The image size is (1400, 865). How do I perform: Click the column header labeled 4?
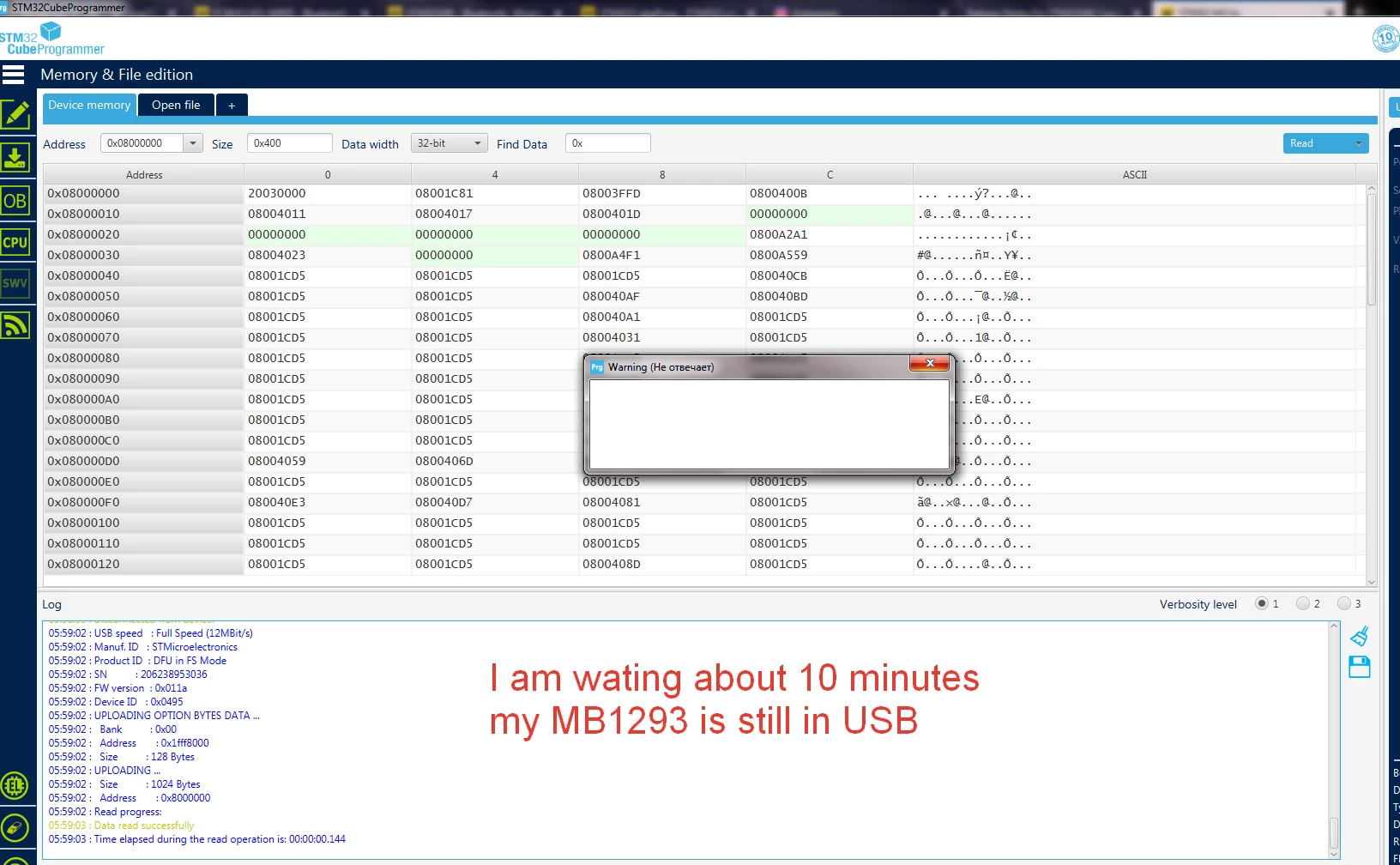click(x=495, y=174)
